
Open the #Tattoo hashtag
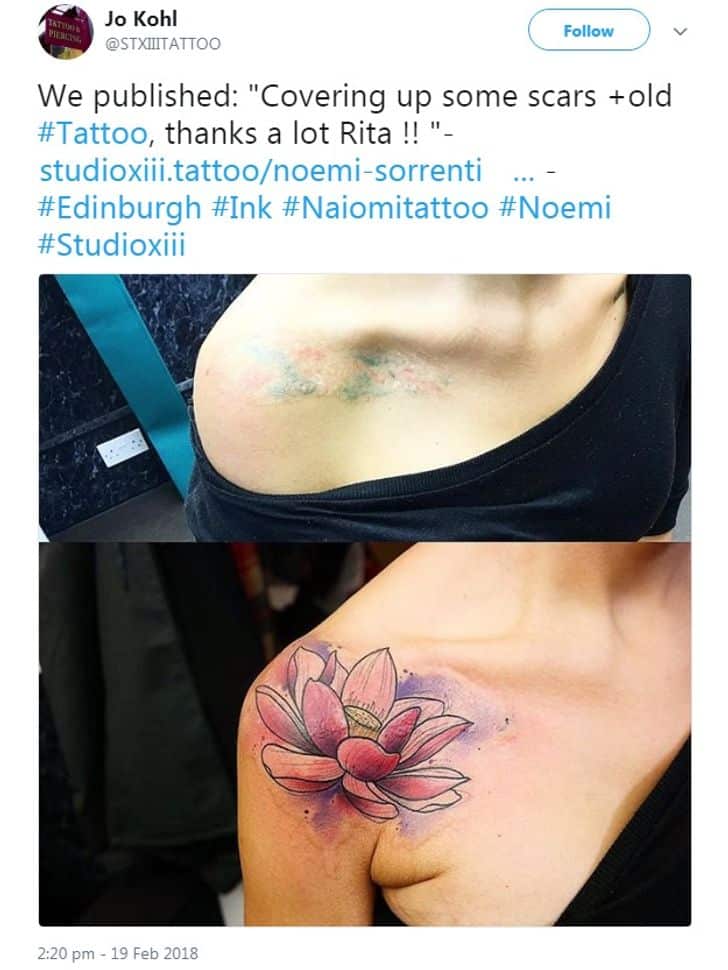(93, 133)
